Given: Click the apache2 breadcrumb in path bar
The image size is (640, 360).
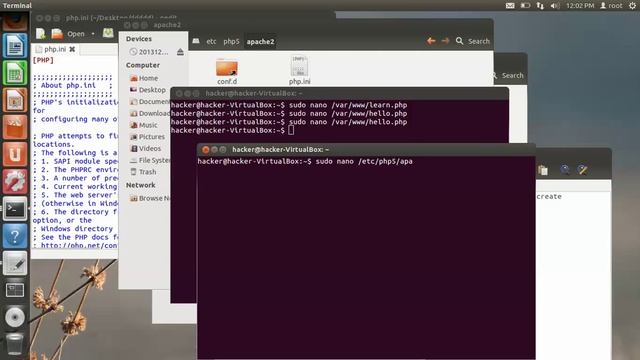Looking at the screenshot, I should 260,41.
